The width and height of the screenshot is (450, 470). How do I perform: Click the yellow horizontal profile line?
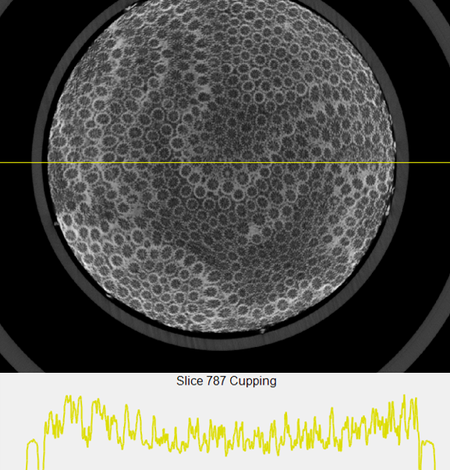(225, 163)
